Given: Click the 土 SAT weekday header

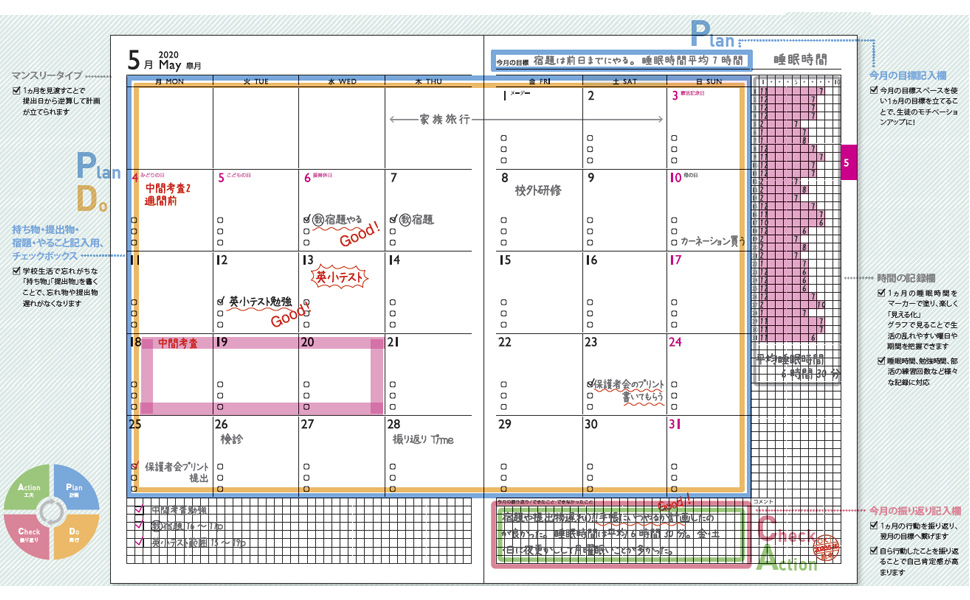Looking at the screenshot, I should (625, 81).
